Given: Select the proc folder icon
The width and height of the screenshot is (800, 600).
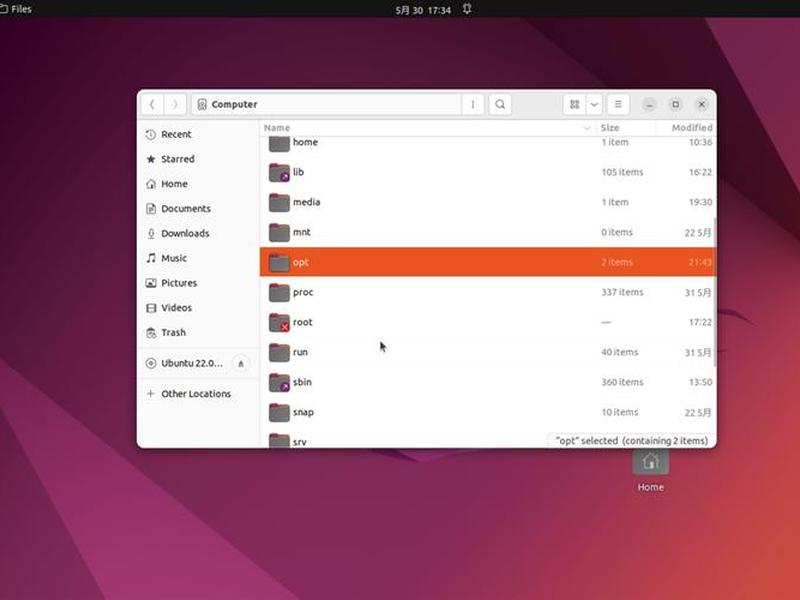Looking at the screenshot, I should (279, 292).
